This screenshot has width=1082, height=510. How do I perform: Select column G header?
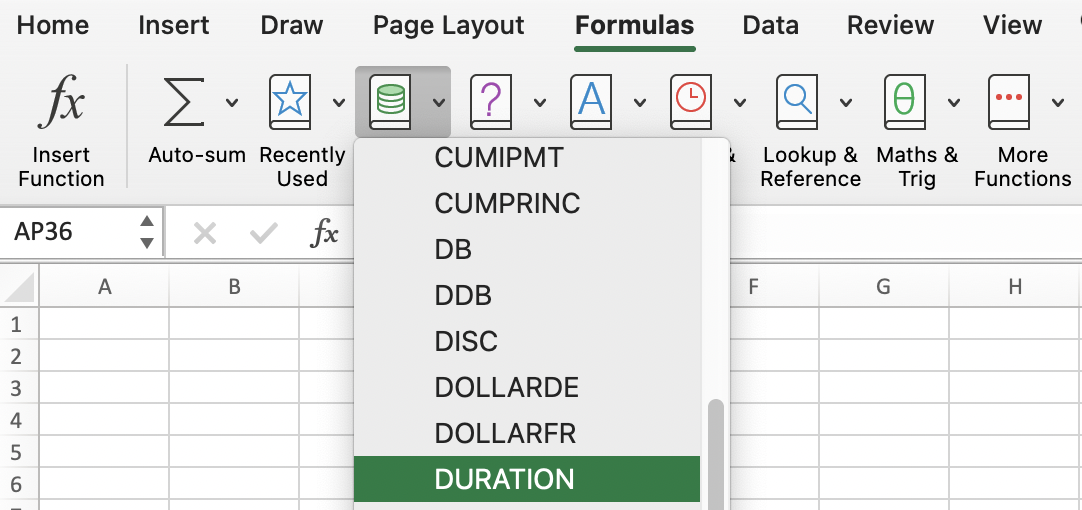click(884, 287)
